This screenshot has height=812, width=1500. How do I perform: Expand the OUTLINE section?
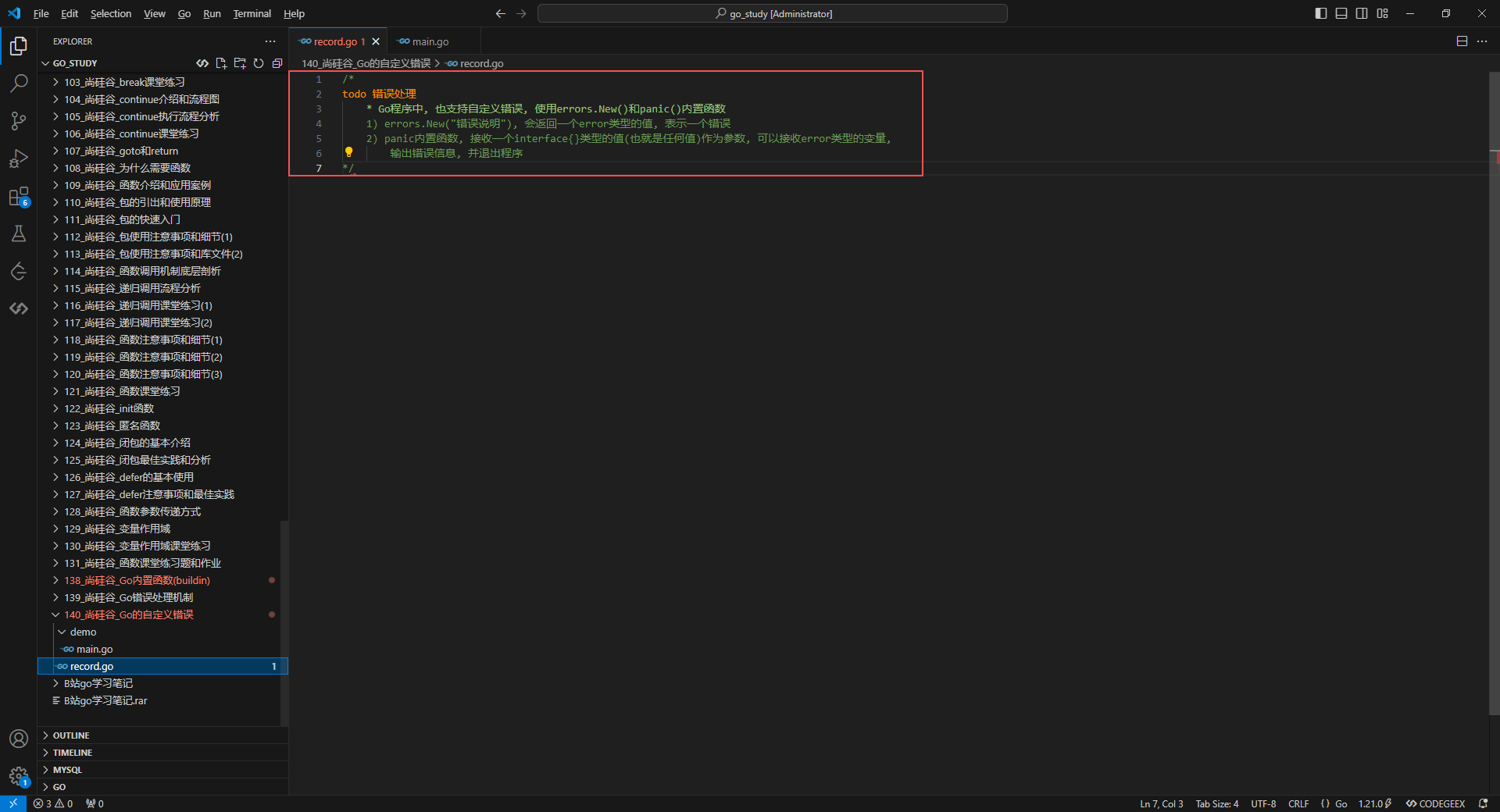coord(163,735)
